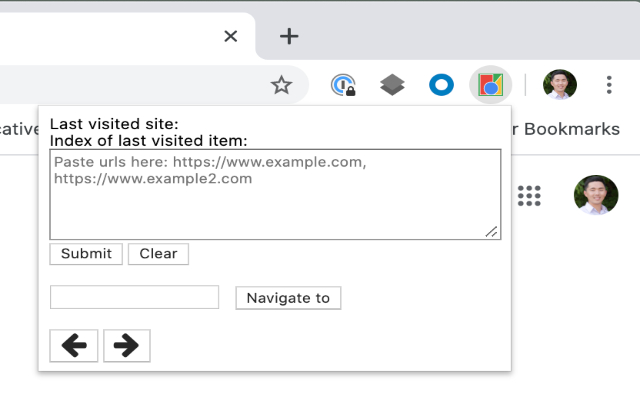Close the current browser tab
Screen dimensions: 640x400
click(231, 37)
